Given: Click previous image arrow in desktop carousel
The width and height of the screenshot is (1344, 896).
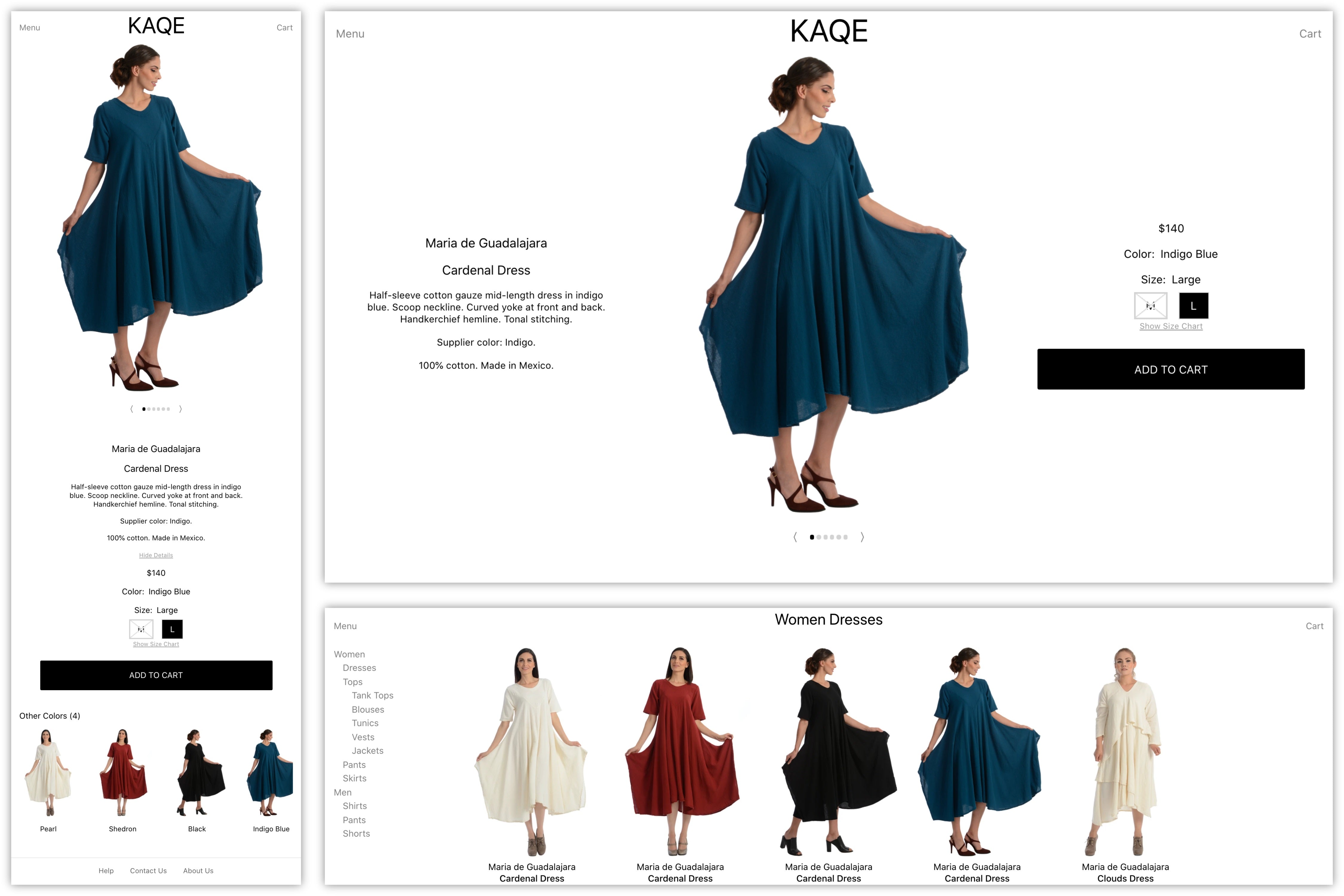Looking at the screenshot, I should (795, 537).
